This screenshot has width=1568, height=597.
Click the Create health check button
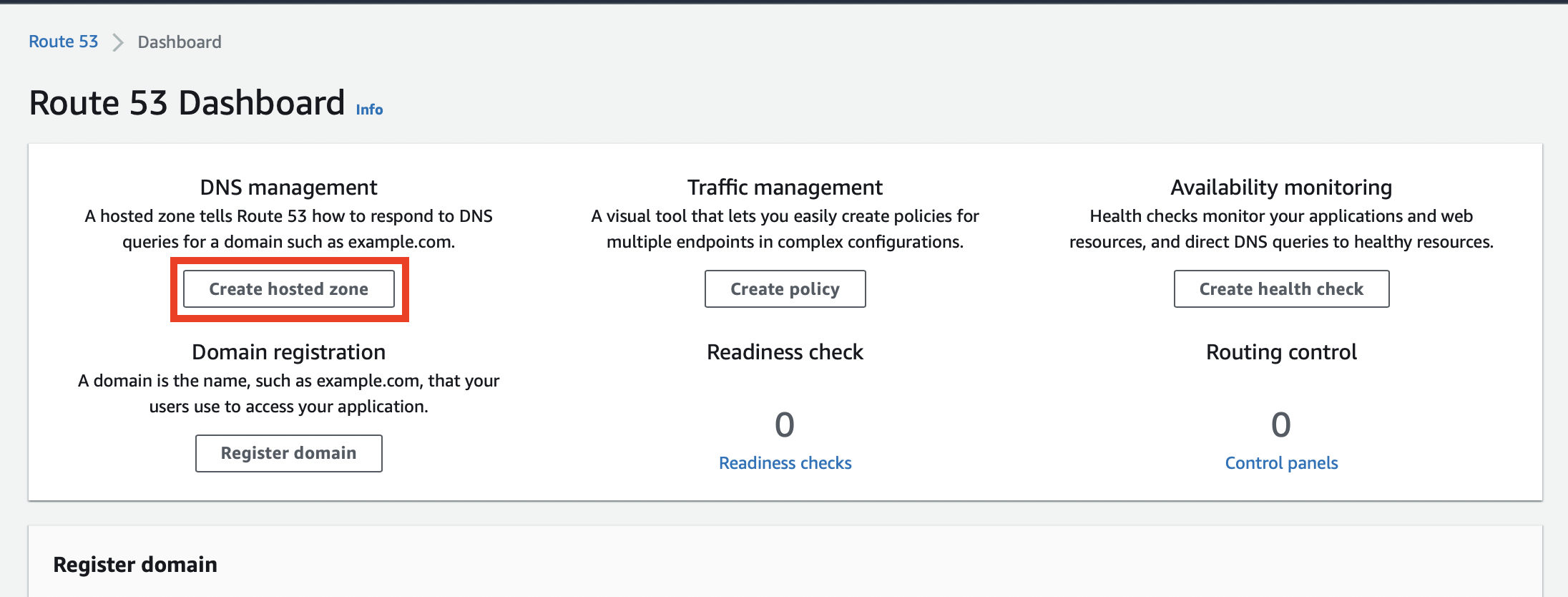coord(1282,289)
